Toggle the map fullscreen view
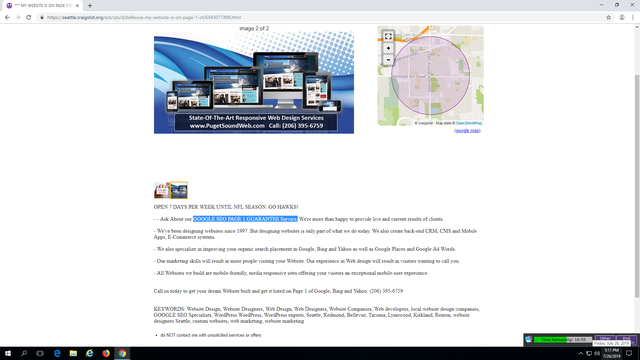640x360 pixels. 388,36
